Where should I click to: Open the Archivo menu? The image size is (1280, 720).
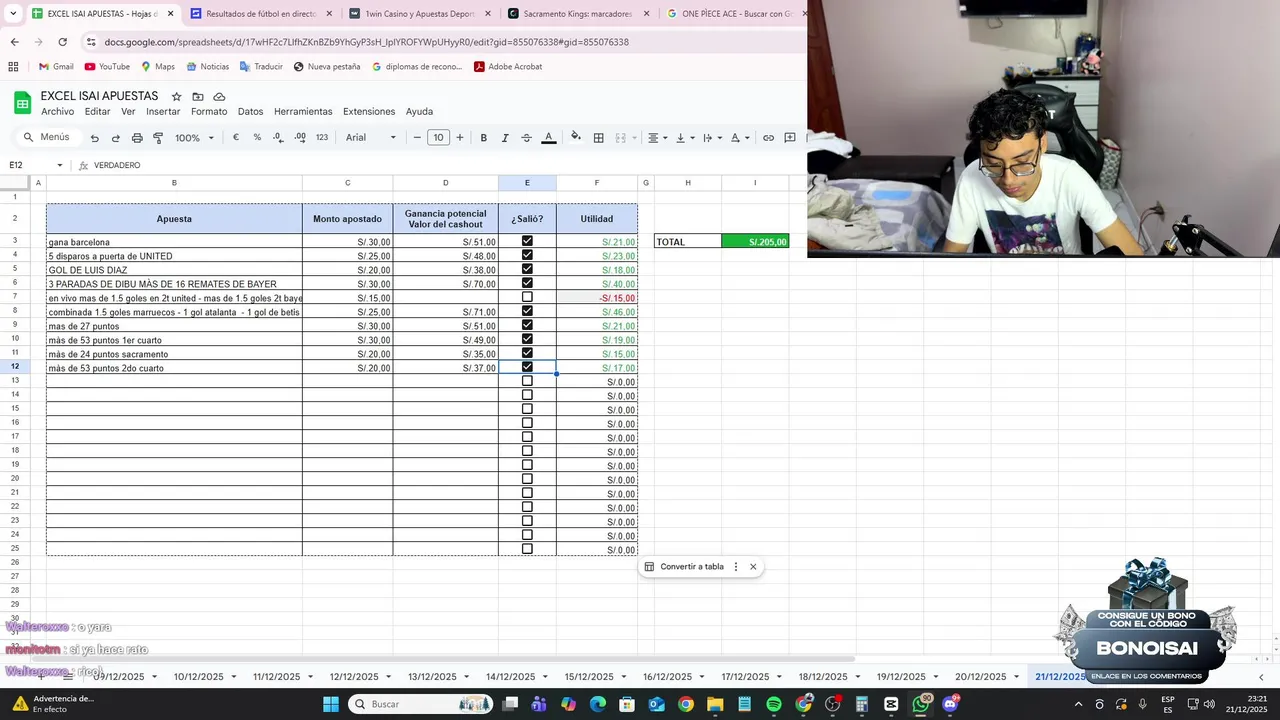pyautogui.click(x=58, y=112)
